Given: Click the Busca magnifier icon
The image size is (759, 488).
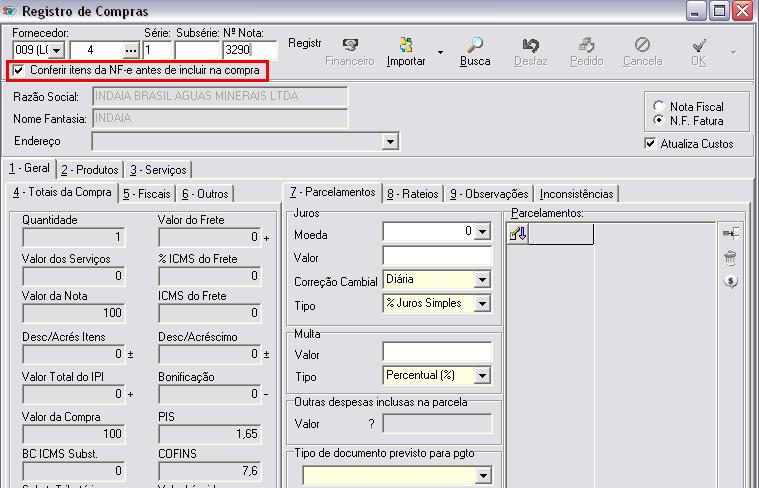Looking at the screenshot, I should point(475,47).
